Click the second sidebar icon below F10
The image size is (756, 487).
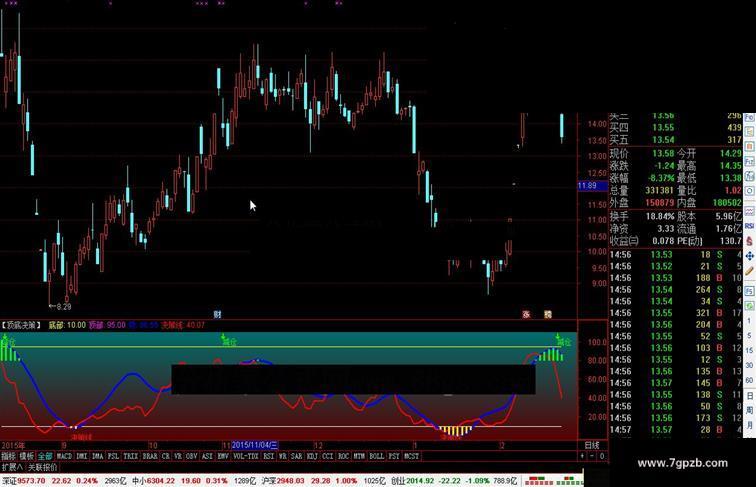(749, 132)
